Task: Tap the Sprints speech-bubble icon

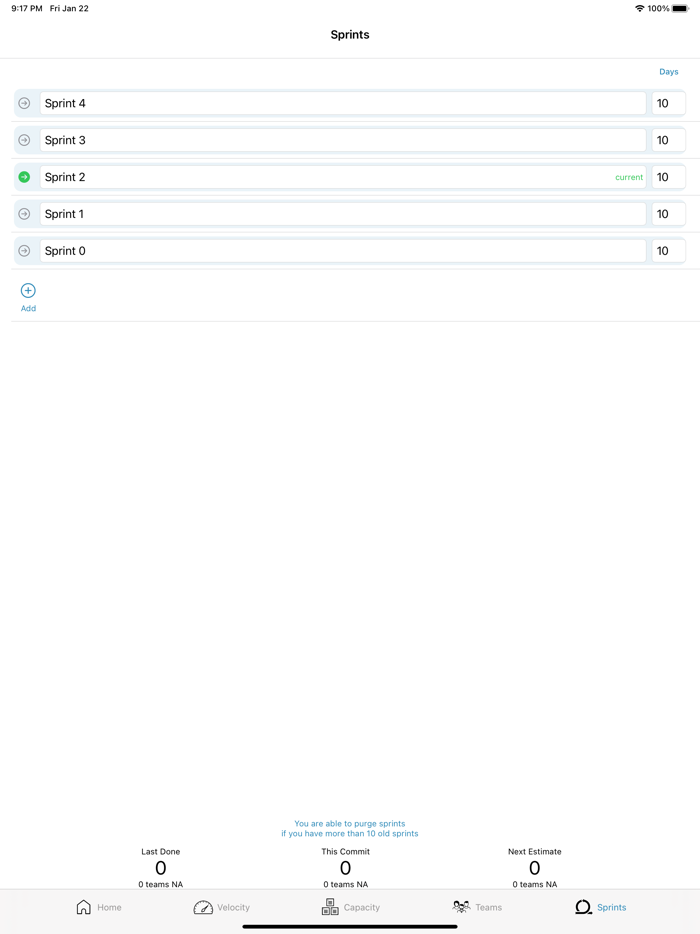Action: 583,907
